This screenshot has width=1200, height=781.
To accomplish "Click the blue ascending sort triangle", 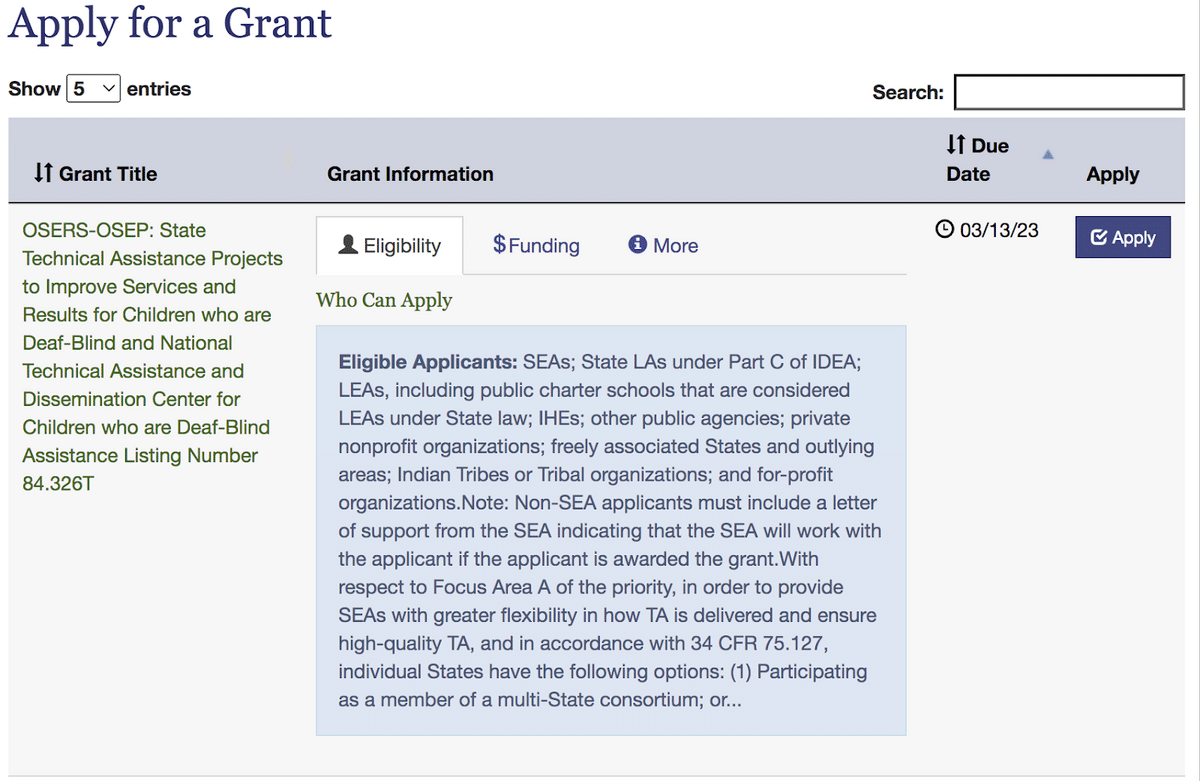I will coord(1048,154).
